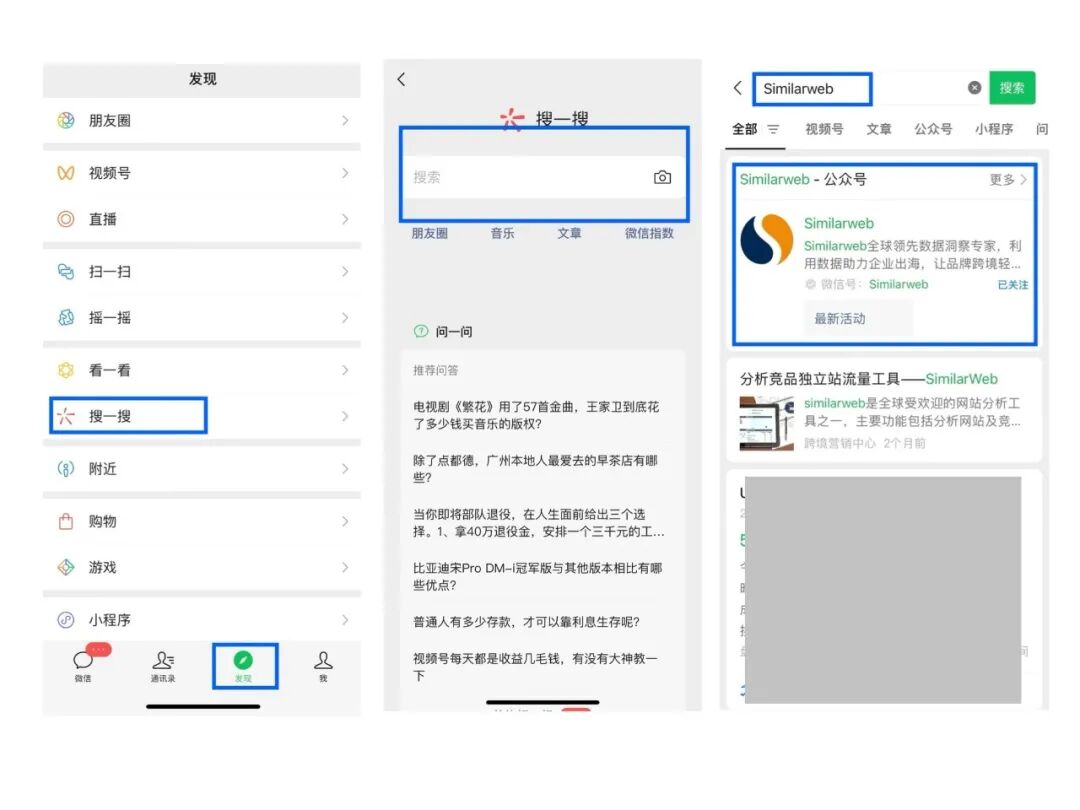Switch to the 视频号 results tab
The image size is (1080, 810).
point(824,129)
